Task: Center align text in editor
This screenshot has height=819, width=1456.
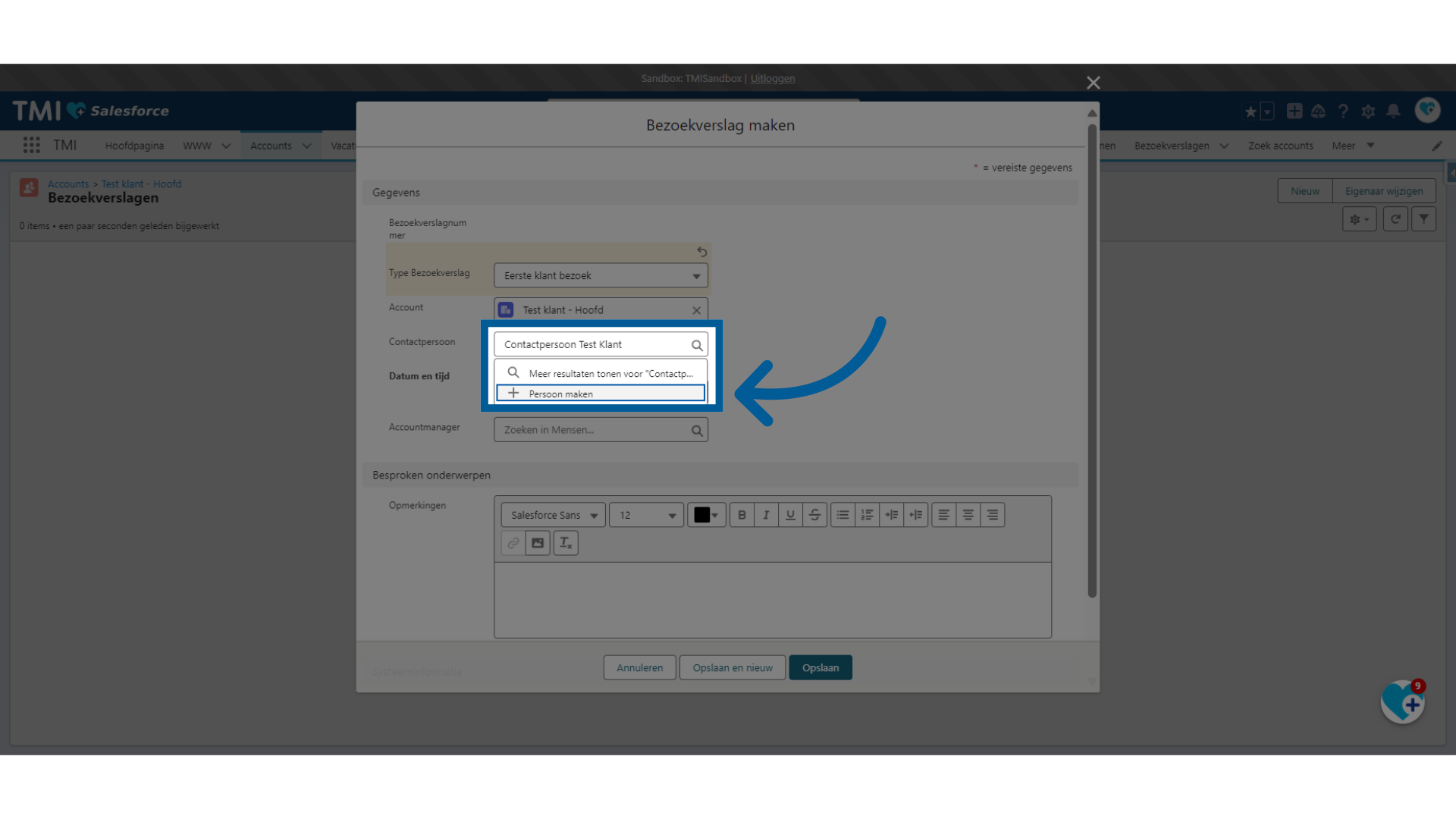Action: (968, 515)
